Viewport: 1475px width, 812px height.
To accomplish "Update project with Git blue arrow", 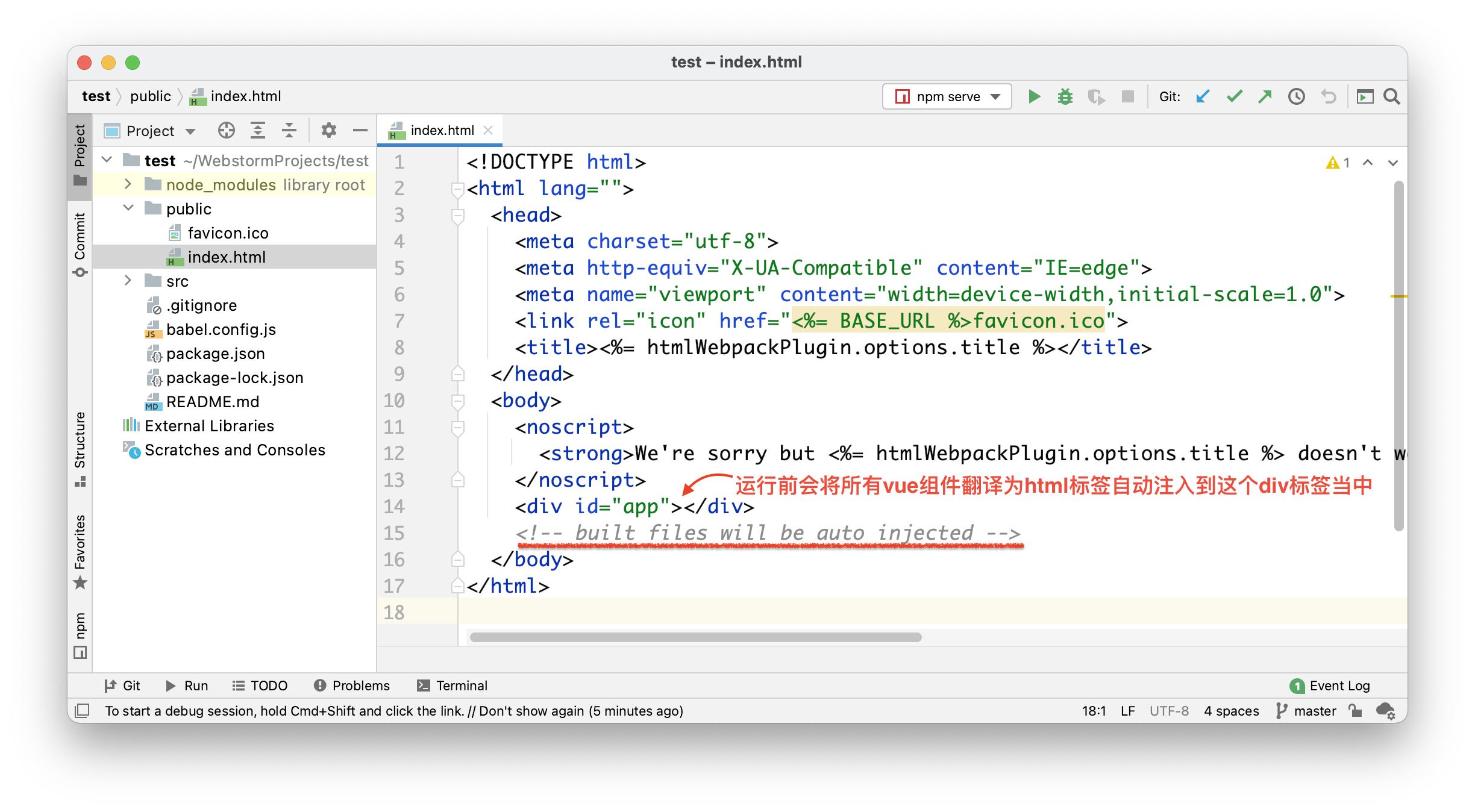I will pos(1203,96).
